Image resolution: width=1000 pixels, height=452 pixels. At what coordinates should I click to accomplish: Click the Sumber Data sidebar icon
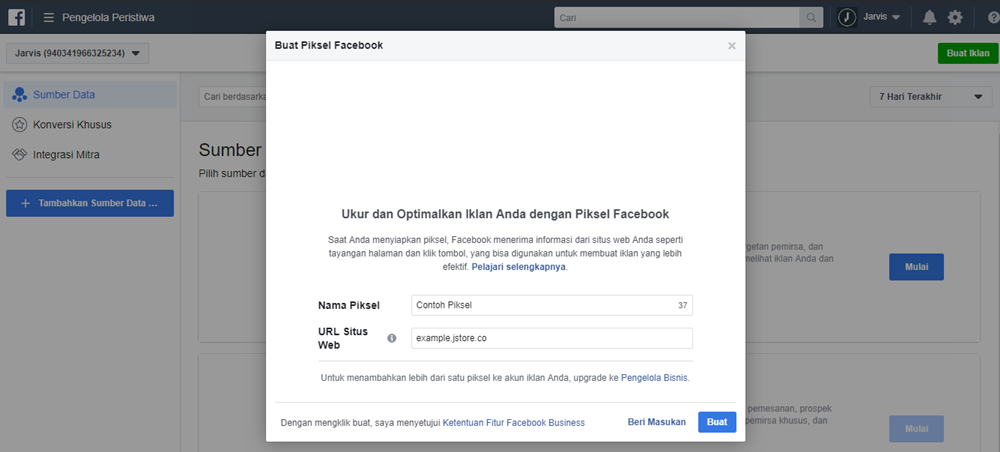click(x=20, y=95)
